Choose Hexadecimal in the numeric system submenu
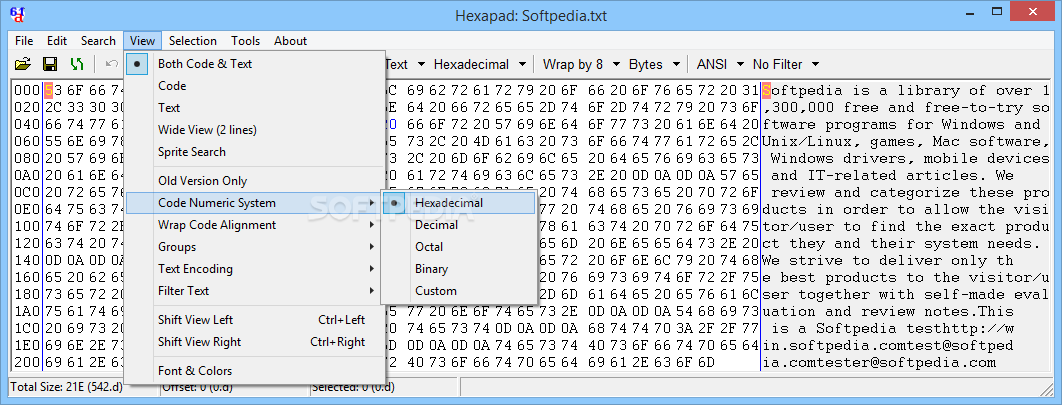 click(x=459, y=202)
